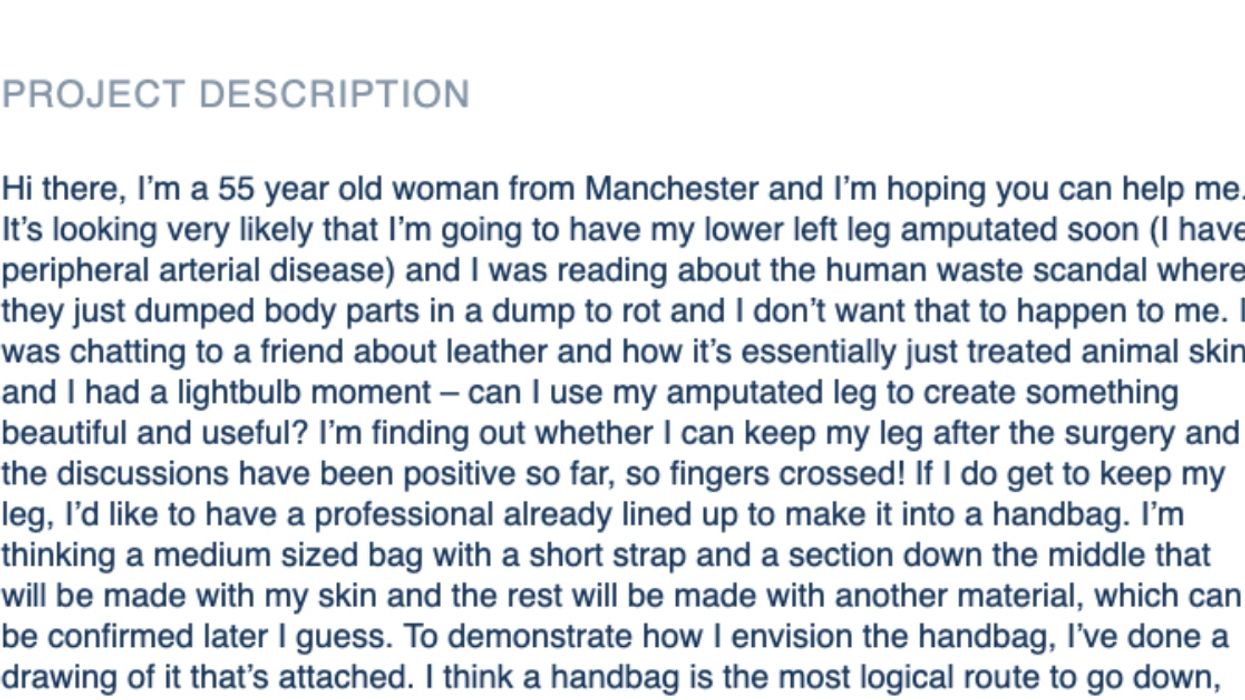Viewport: 1245px width, 700px height.
Task: Click the PROJECT DESCRIPTION heading
Action: tap(236, 94)
